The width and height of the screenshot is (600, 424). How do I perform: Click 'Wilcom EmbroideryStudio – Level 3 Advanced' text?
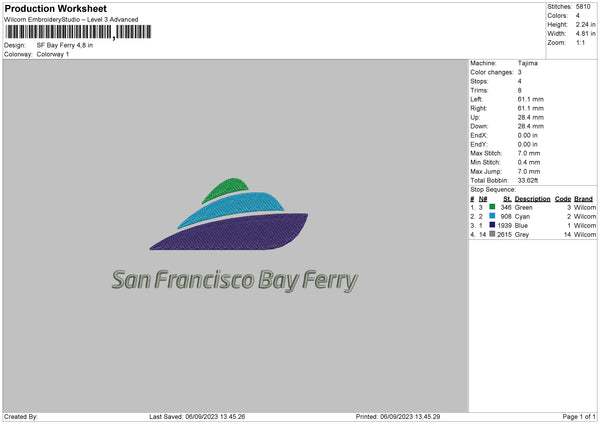(71, 20)
